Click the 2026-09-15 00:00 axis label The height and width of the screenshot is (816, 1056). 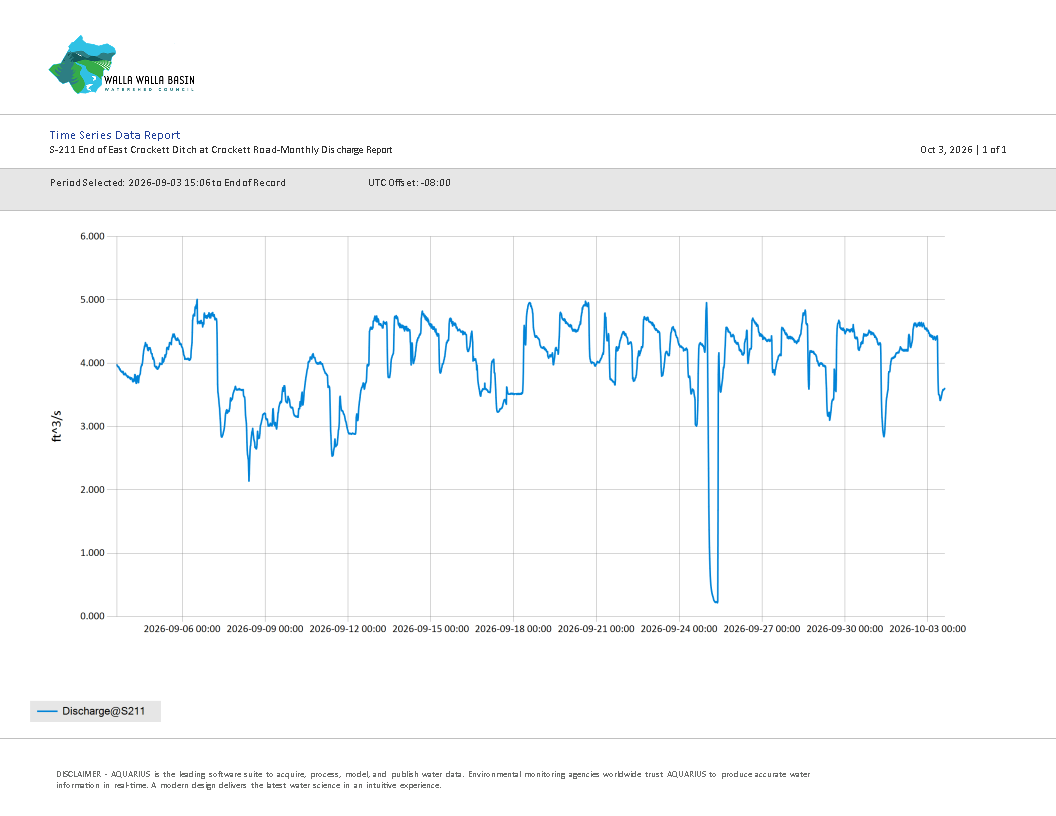point(430,628)
